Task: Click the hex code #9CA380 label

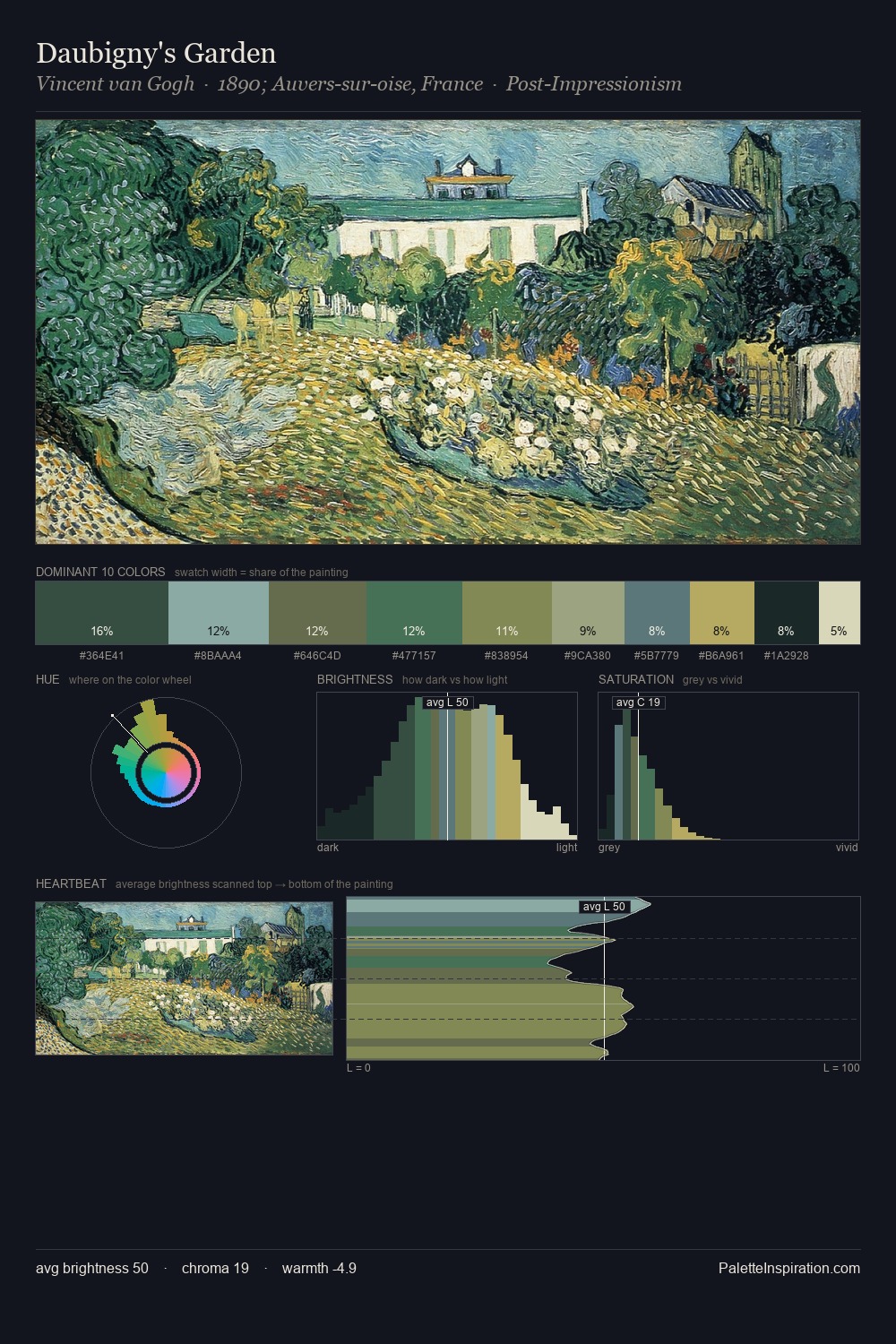Action: [588, 656]
